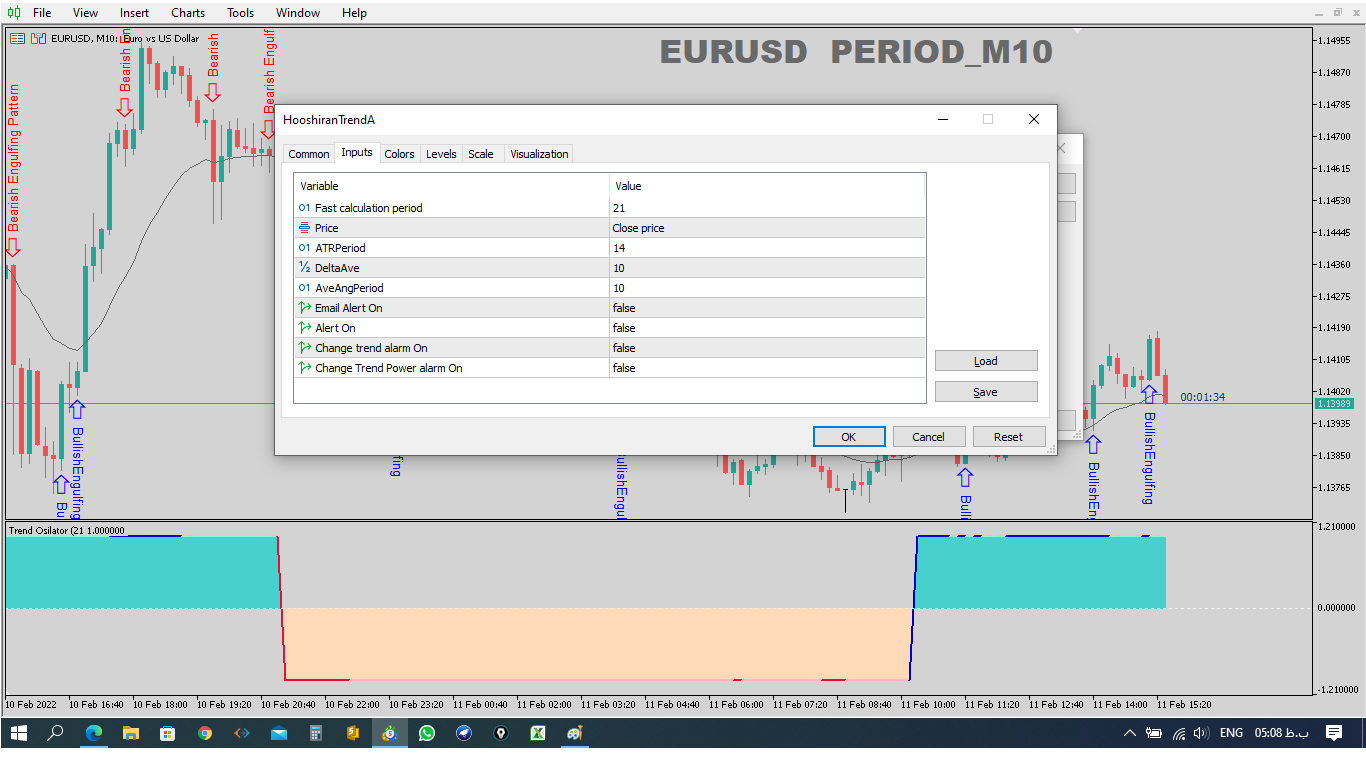The width and height of the screenshot is (1366, 768).
Task: Change Change trend alarm On value
Action: point(766,348)
